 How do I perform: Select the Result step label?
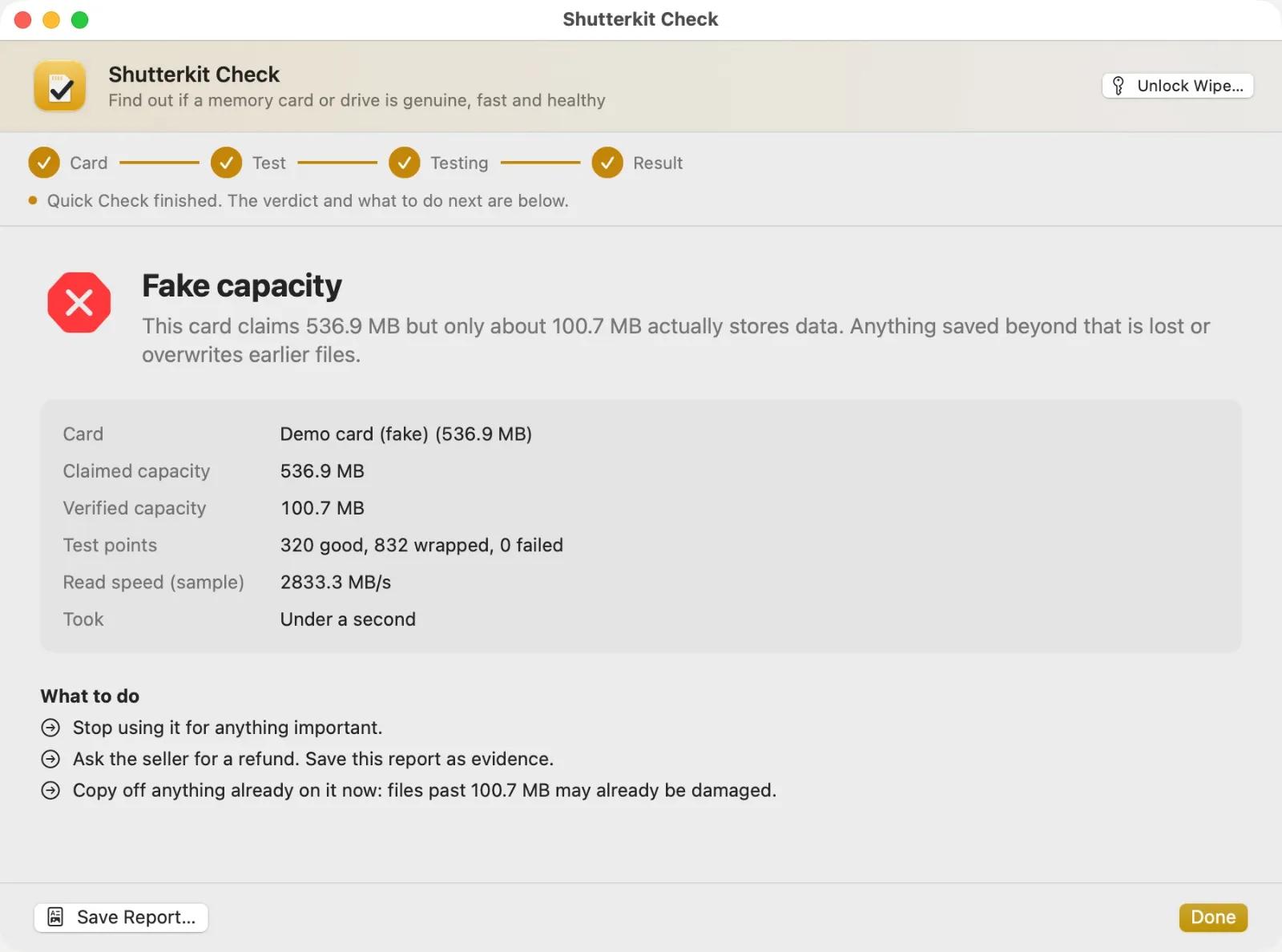[x=658, y=163]
